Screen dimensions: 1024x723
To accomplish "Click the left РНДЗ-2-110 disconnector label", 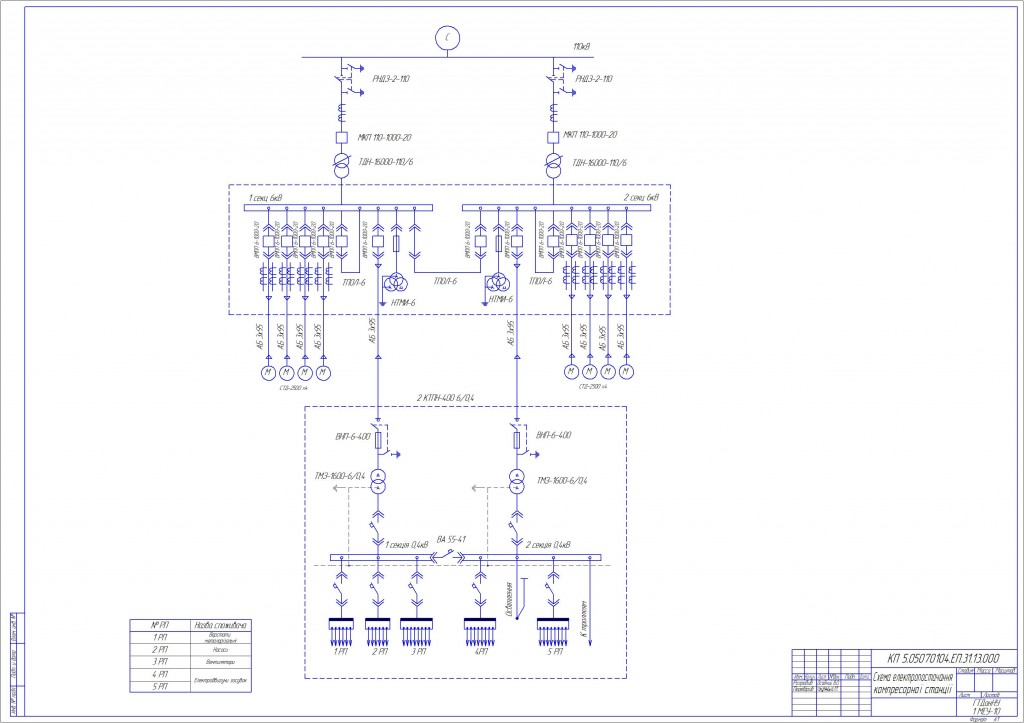I will pos(391,79).
